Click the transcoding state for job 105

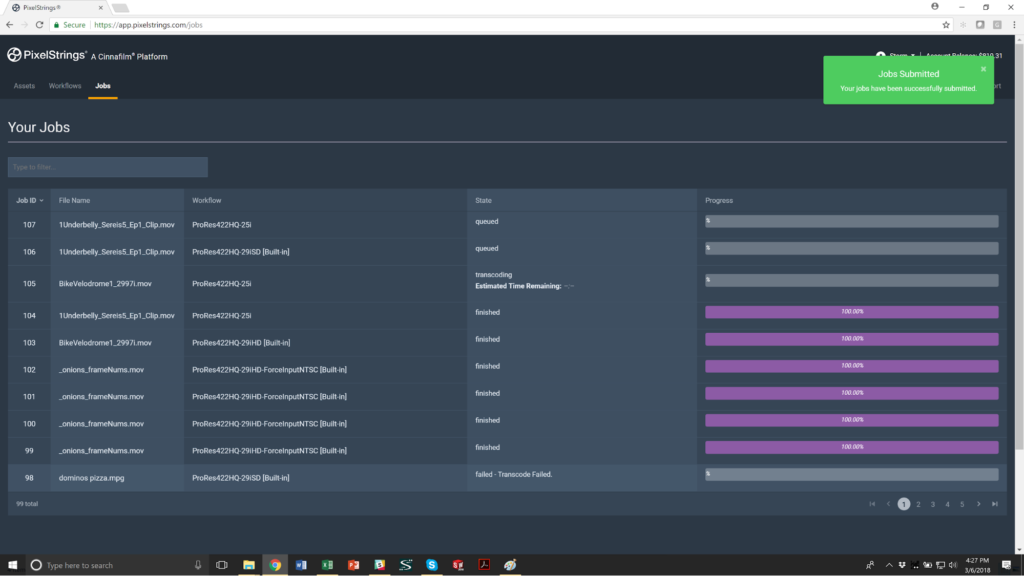point(494,275)
